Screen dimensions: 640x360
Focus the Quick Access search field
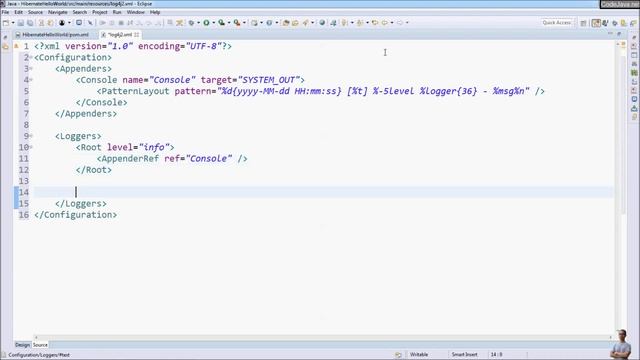point(557,23)
